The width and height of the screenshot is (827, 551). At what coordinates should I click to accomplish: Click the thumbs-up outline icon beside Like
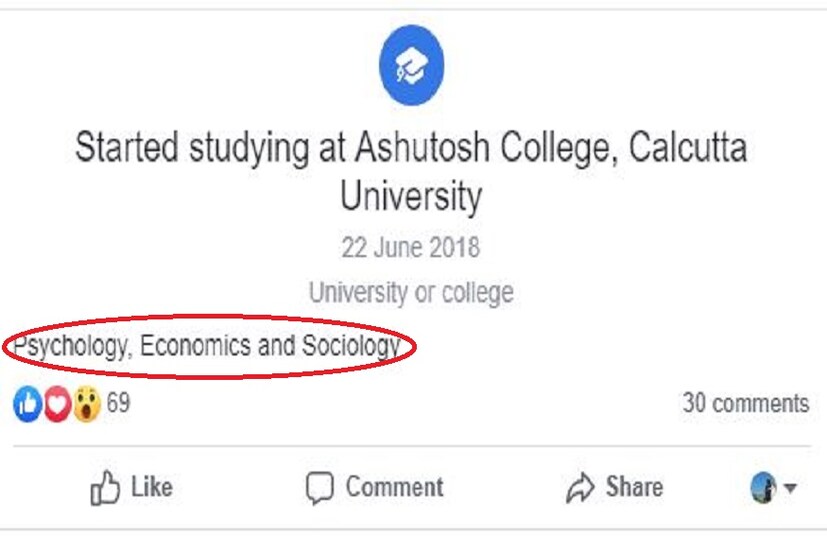pos(105,488)
